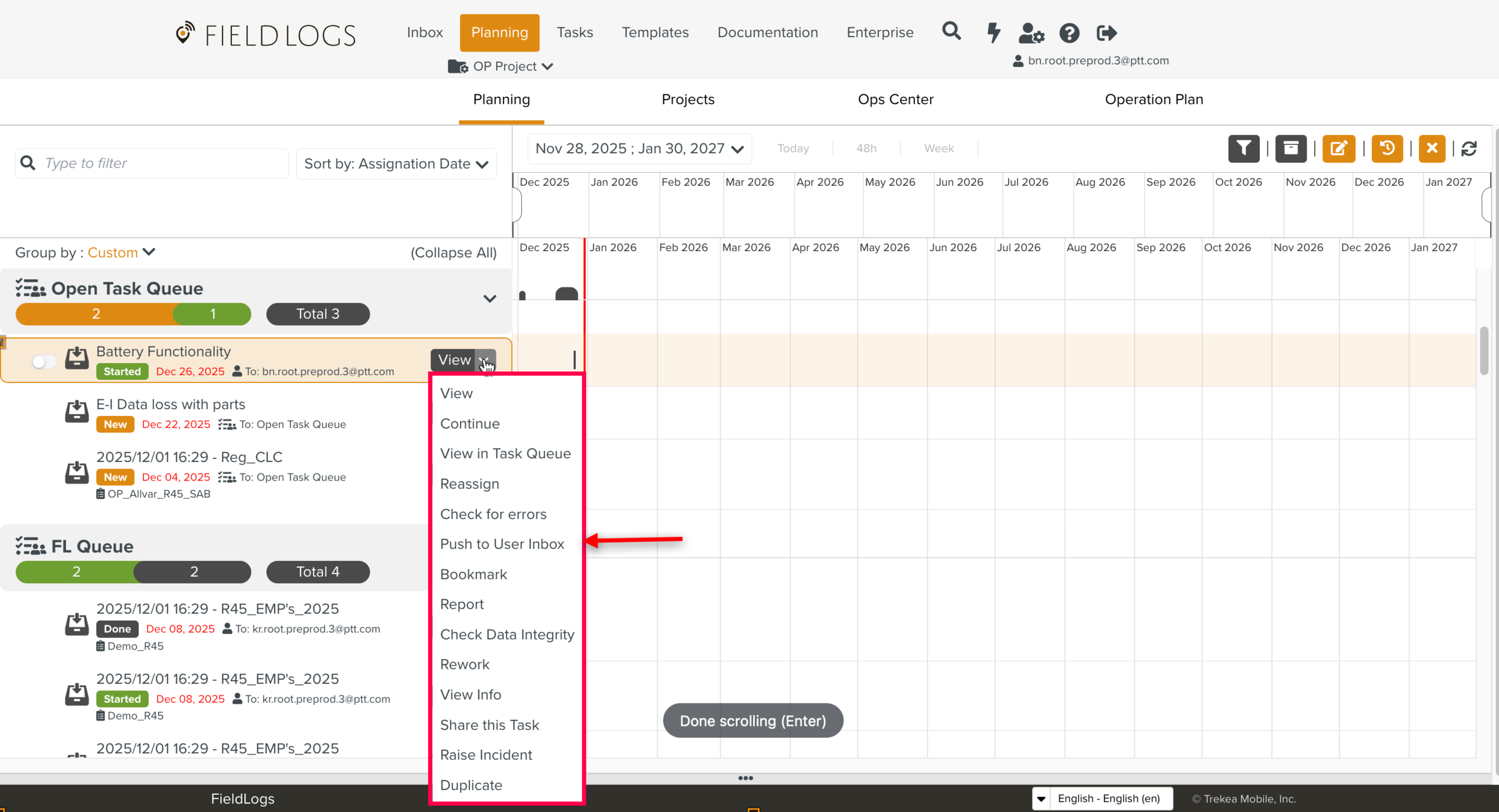Toggle the Battery Functionality task switch
This screenshot has height=812, width=1499.
click(x=44, y=361)
